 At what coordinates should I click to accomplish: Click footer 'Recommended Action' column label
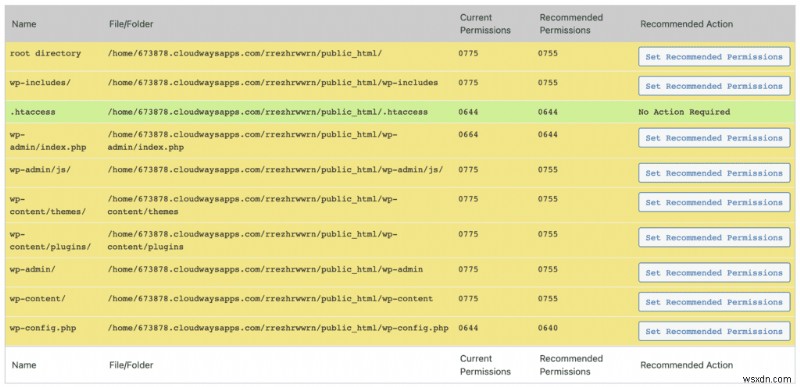[x=687, y=365]
